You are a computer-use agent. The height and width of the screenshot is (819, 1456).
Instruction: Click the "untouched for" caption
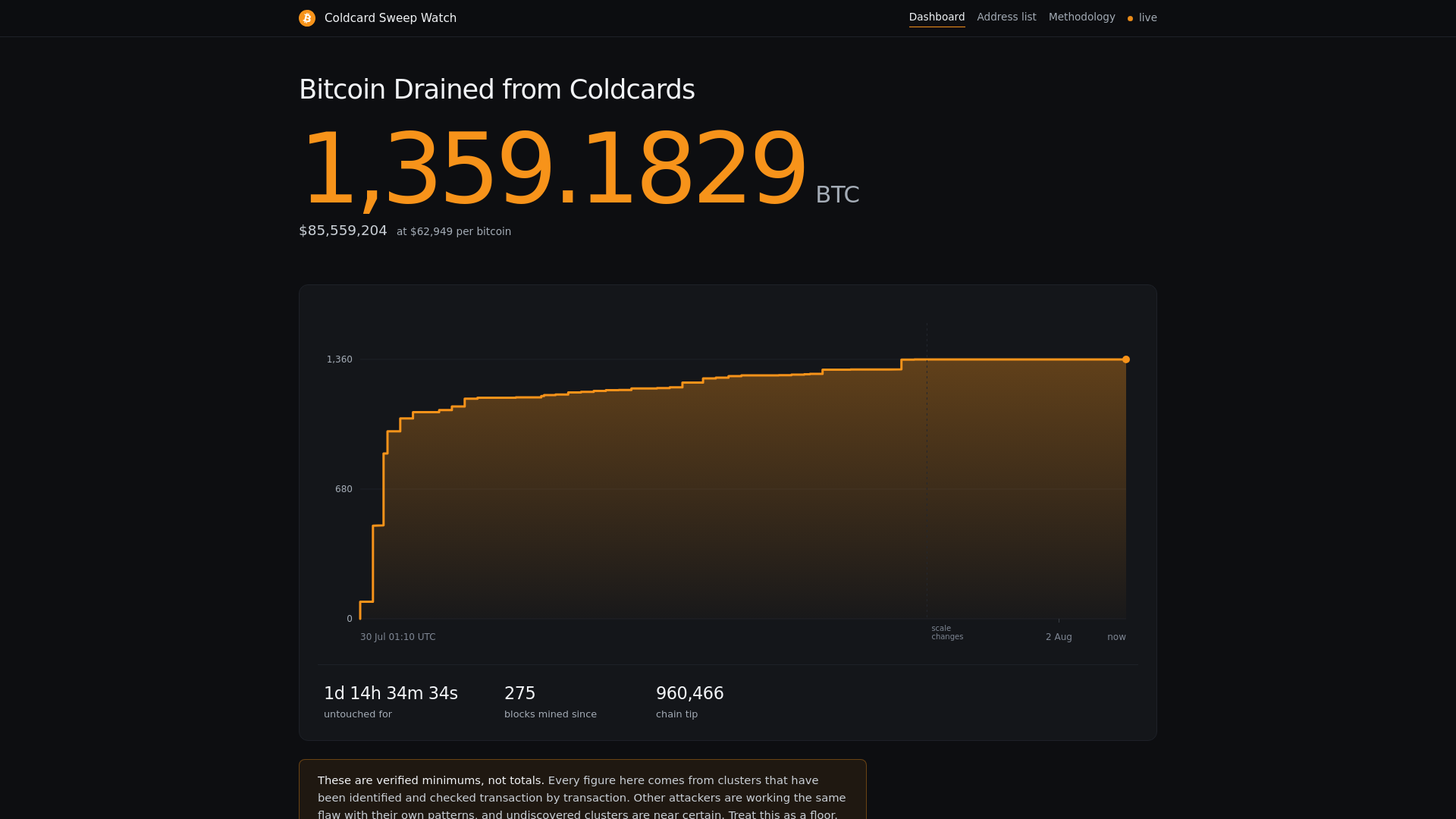tap(358, 714)
